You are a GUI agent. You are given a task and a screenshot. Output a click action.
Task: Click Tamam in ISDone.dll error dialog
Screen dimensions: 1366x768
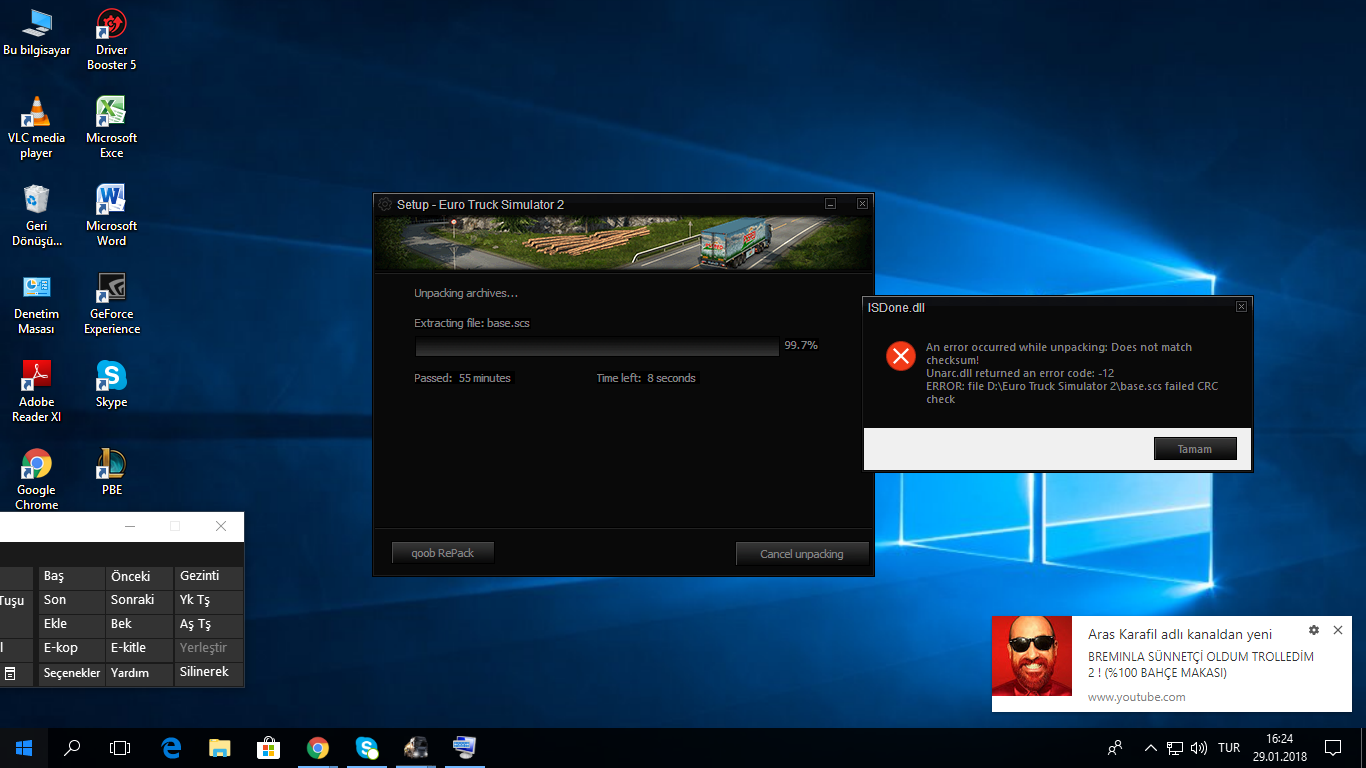[1195, 449]
